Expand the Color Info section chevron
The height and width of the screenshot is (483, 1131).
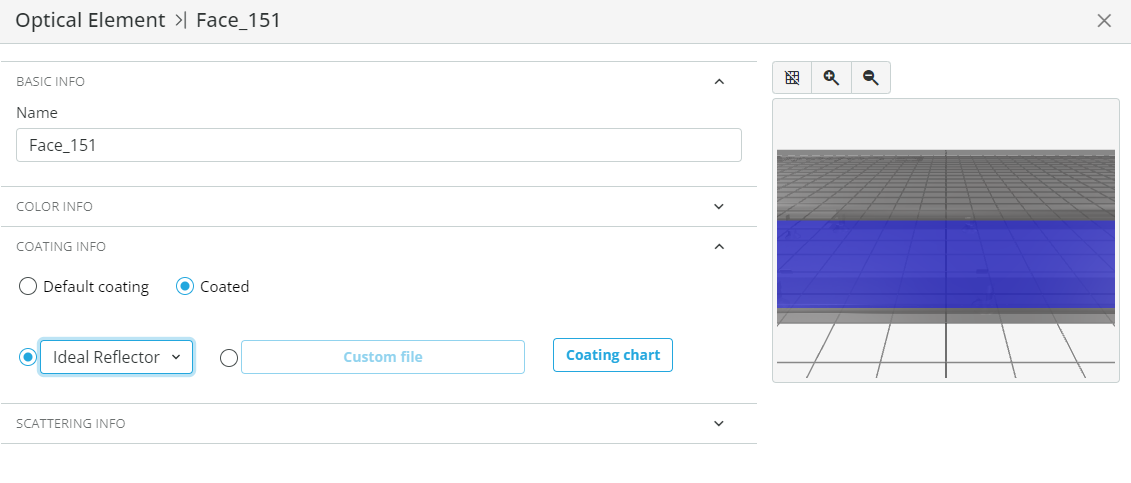718,206
